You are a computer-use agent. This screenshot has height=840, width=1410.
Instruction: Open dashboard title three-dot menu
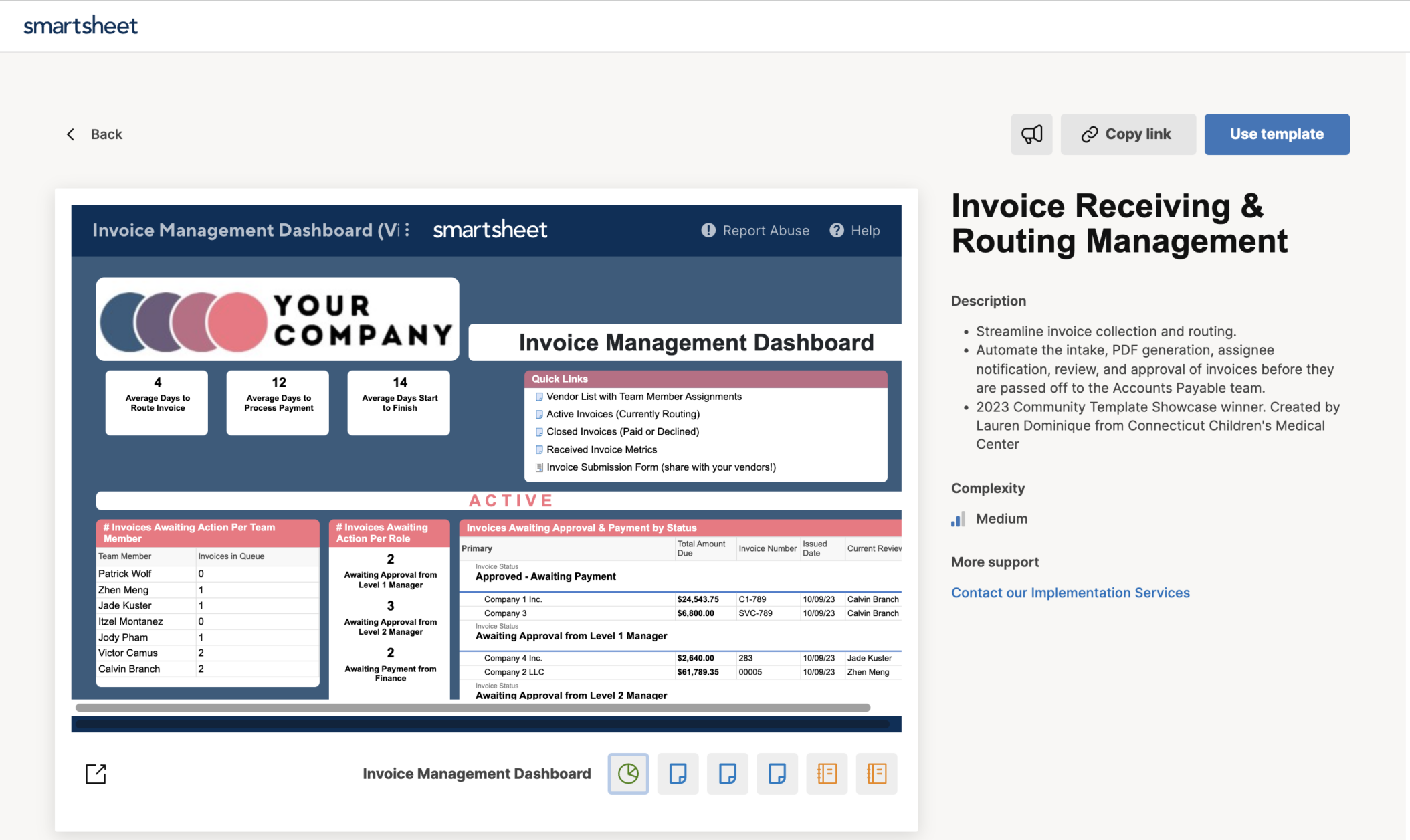coord(407,230)
